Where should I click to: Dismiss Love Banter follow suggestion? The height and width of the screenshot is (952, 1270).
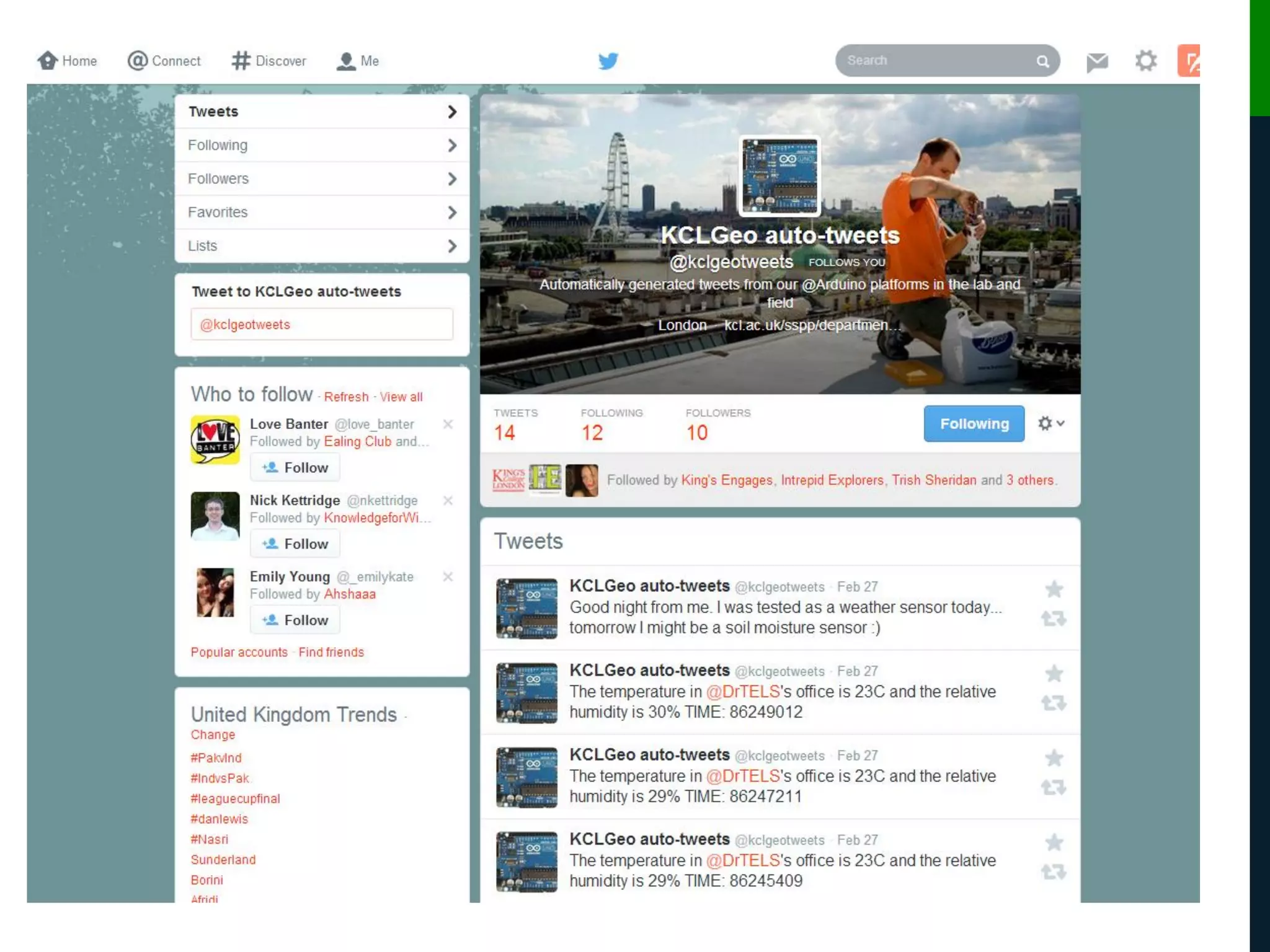[448, 424]
